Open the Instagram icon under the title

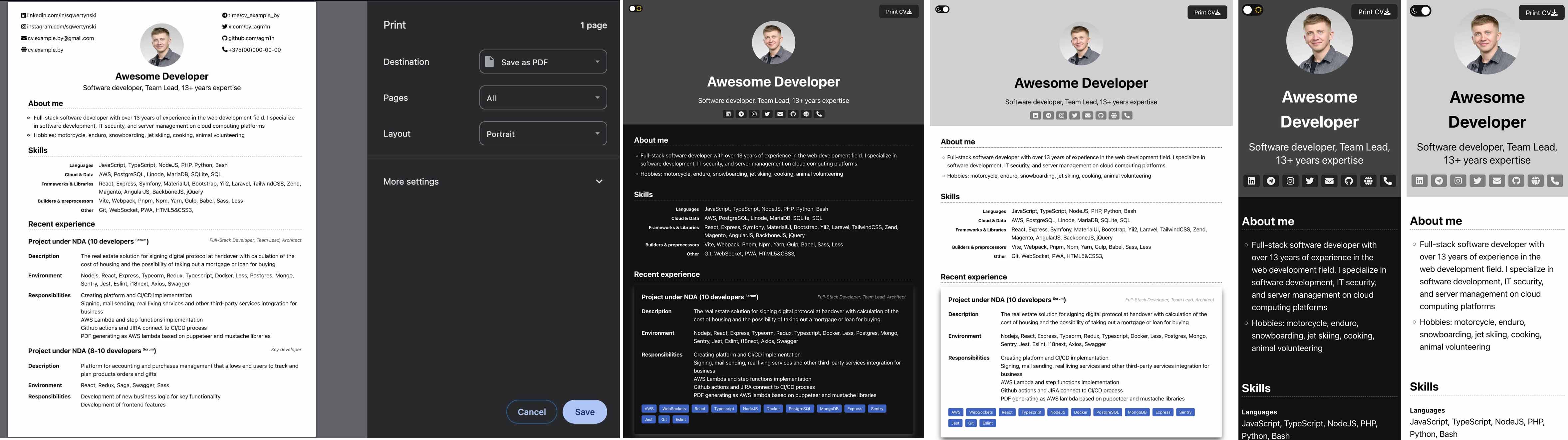(x=754, y=114)
